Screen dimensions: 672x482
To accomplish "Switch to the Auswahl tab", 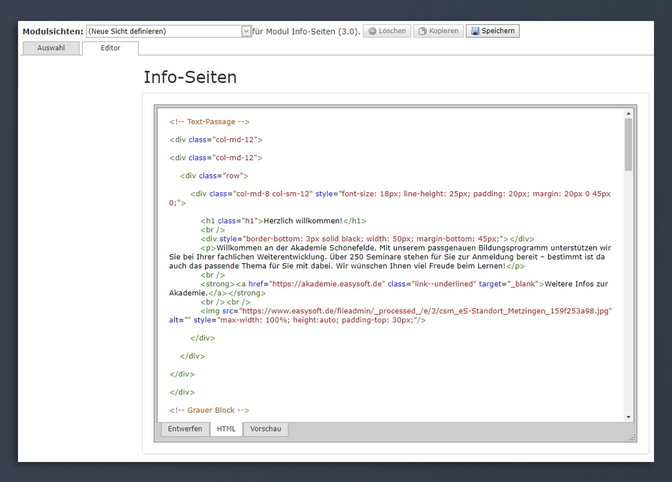I will click(49, 48).
